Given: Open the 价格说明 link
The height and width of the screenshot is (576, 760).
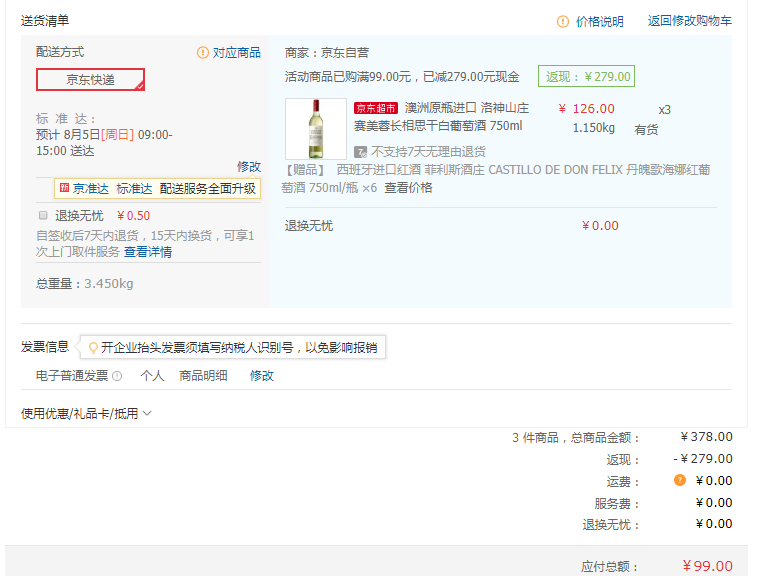Looking at the screenshot, I should click(x=600, y=21).
